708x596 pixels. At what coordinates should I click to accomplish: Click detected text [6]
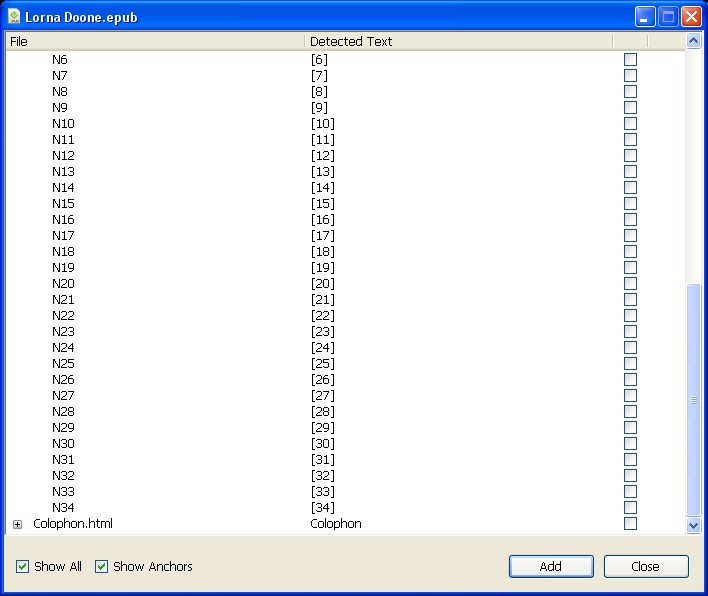319,60
